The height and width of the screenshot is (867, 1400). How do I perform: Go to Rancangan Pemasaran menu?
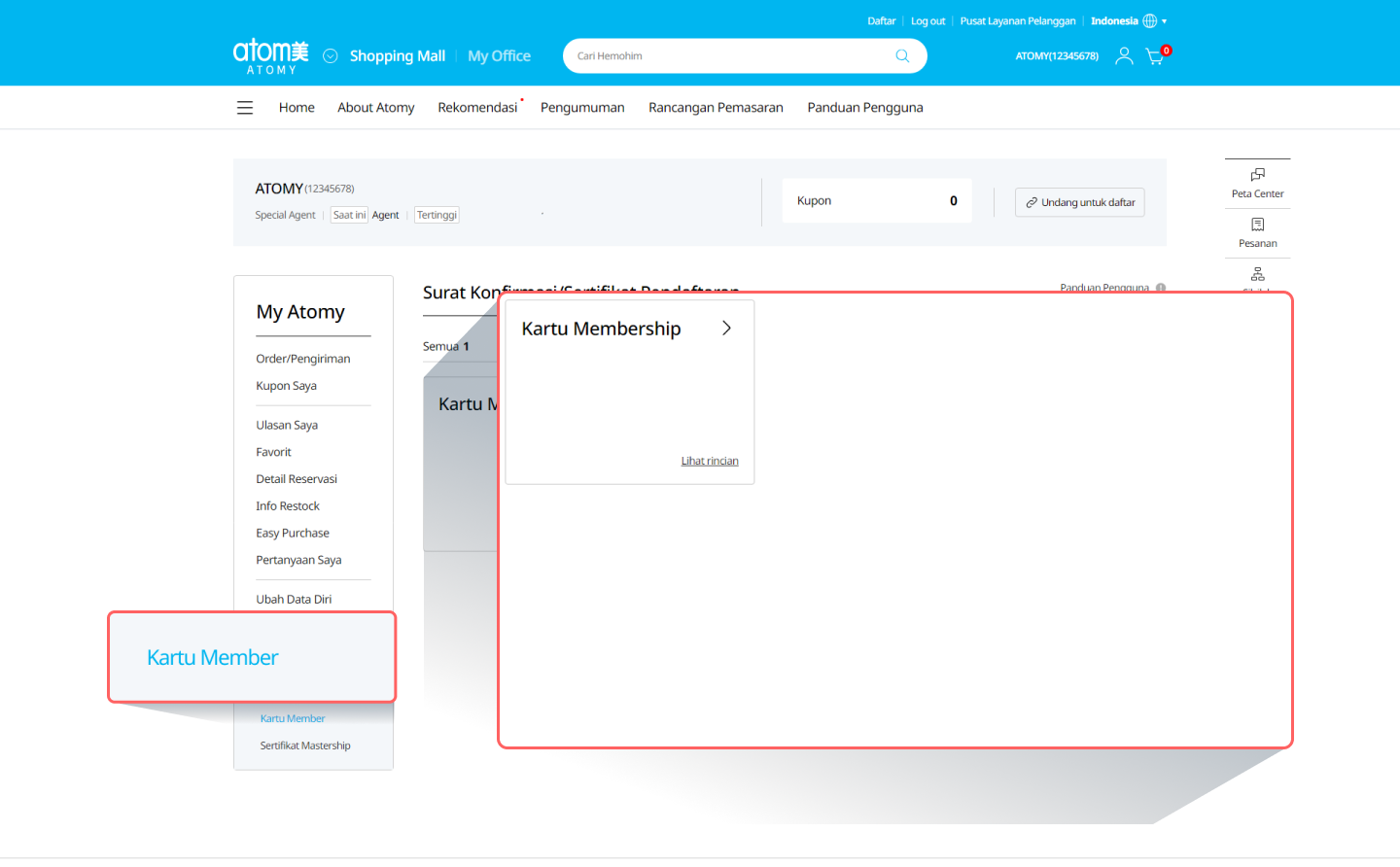pos(716,108)
